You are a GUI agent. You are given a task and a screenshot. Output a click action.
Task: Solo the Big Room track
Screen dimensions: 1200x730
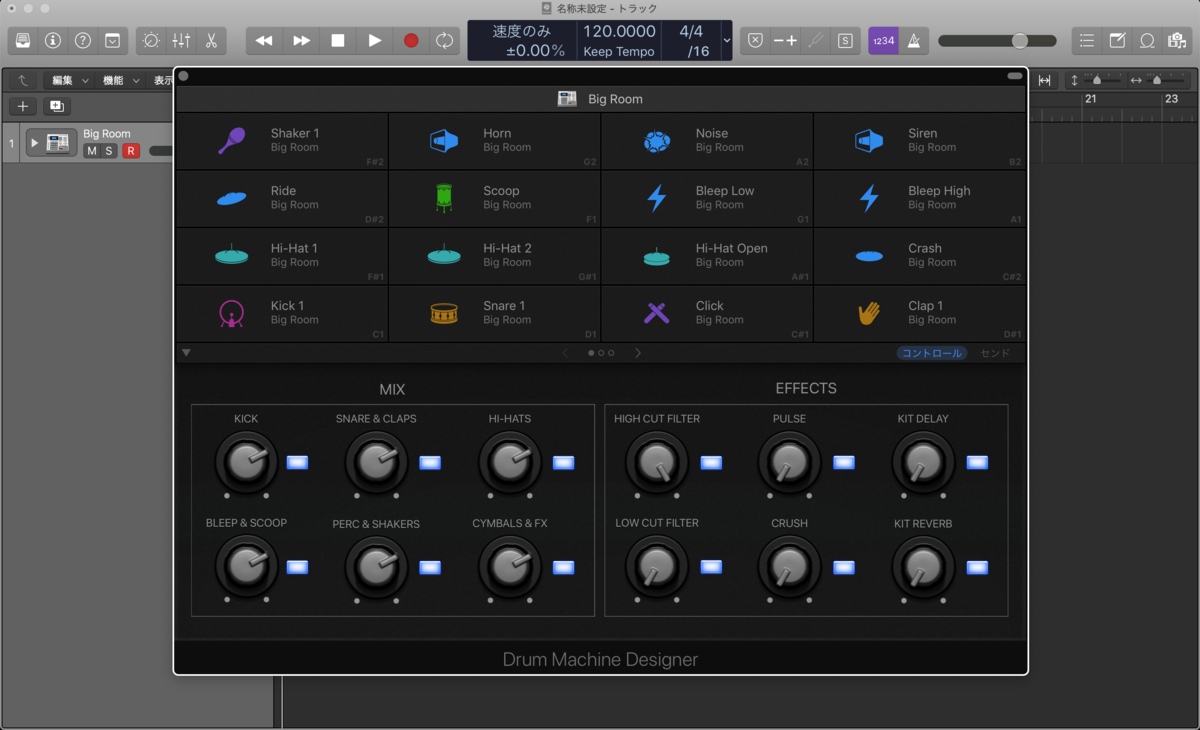click(x=110, y=151)
